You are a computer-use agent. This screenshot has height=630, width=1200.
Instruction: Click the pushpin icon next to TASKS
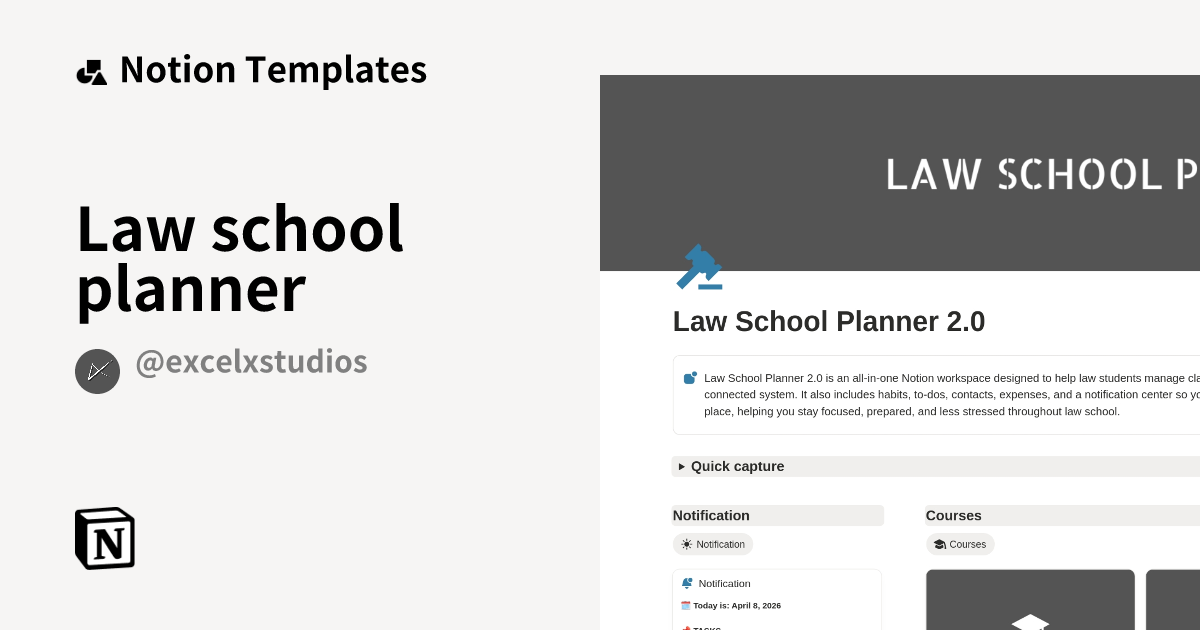coord(686,627)
